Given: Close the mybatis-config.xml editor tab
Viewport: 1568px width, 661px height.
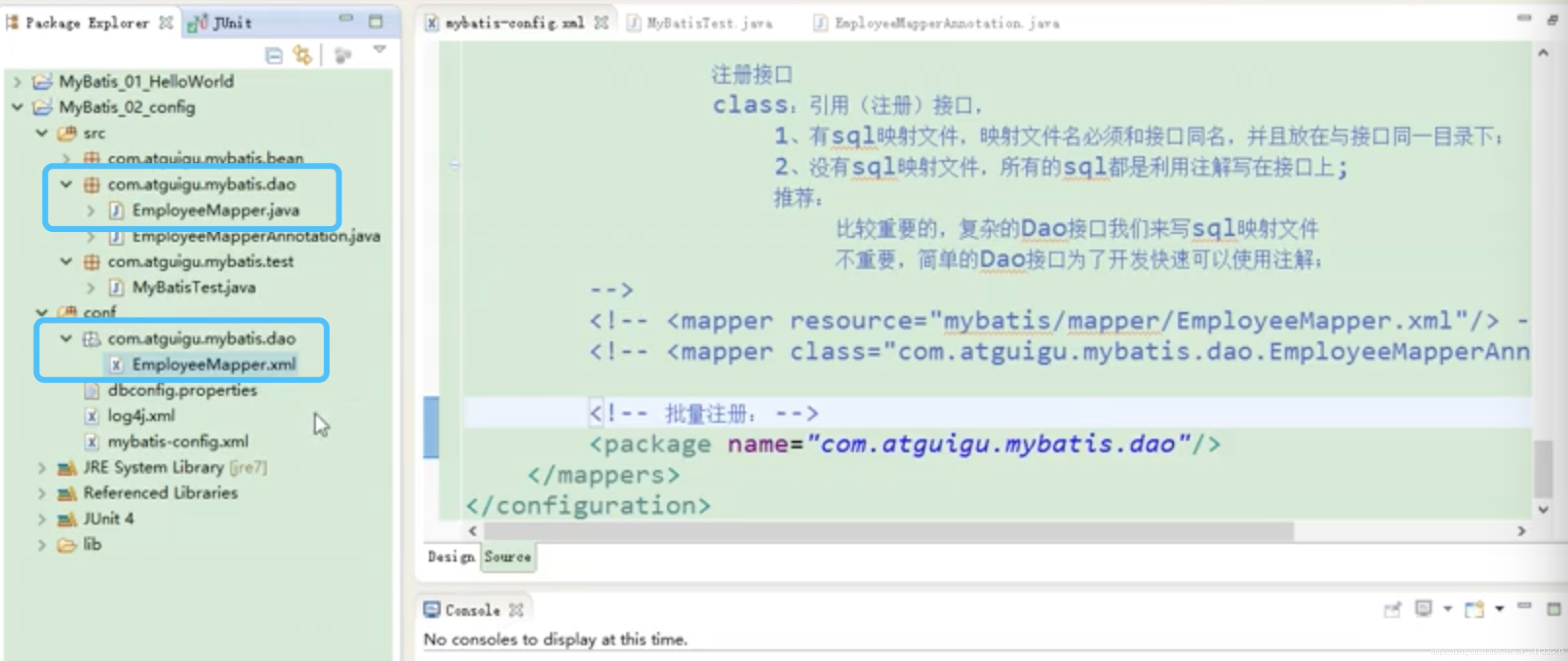Looking at the screenshot, I should 601,23.
